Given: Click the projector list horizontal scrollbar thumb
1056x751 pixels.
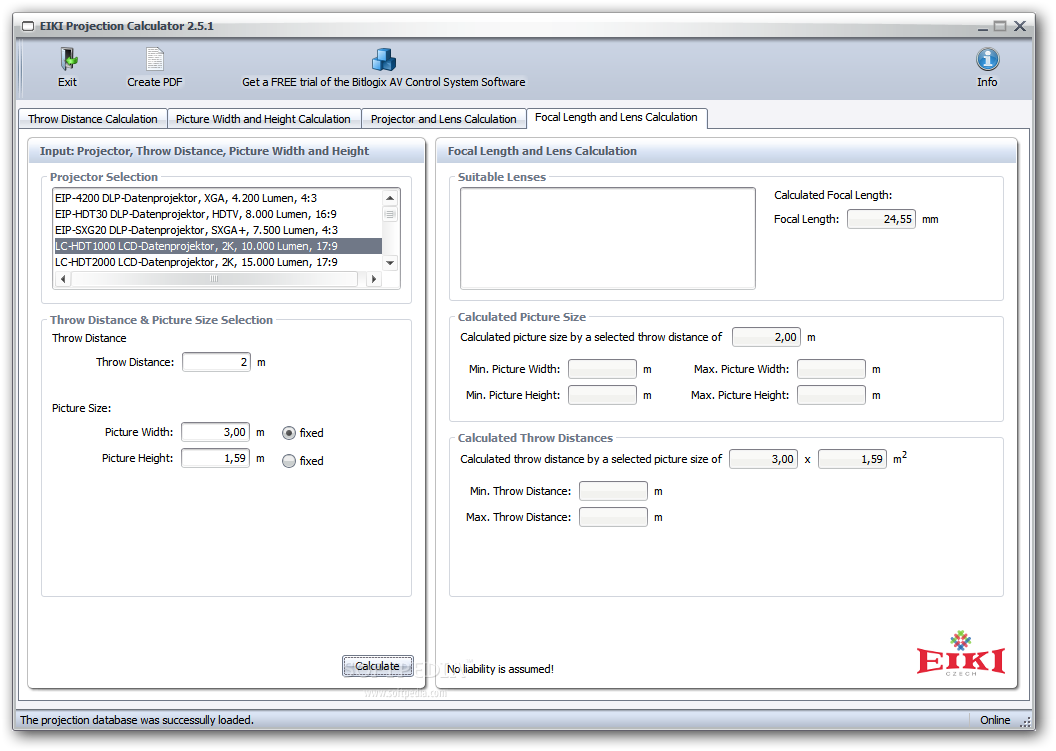Looking at the screenshot, I should (x=214, y=279).
